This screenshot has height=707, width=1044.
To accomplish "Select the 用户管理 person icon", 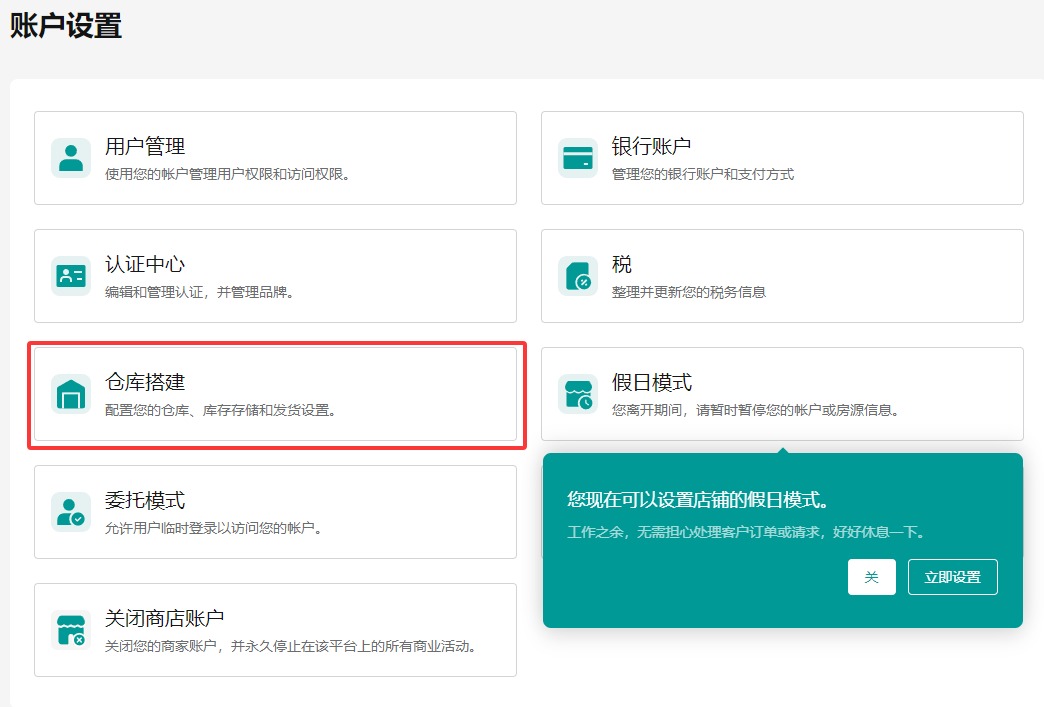I will click(x=69, y=157).
